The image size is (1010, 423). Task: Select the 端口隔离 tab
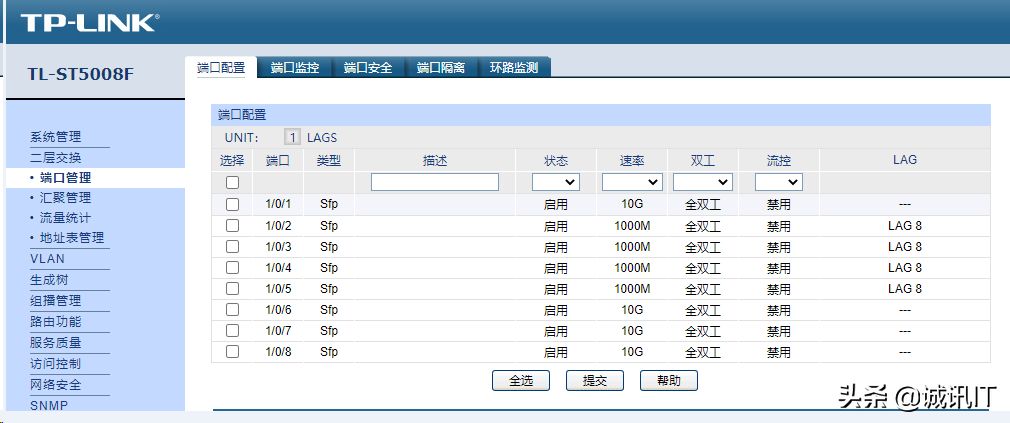441,68
